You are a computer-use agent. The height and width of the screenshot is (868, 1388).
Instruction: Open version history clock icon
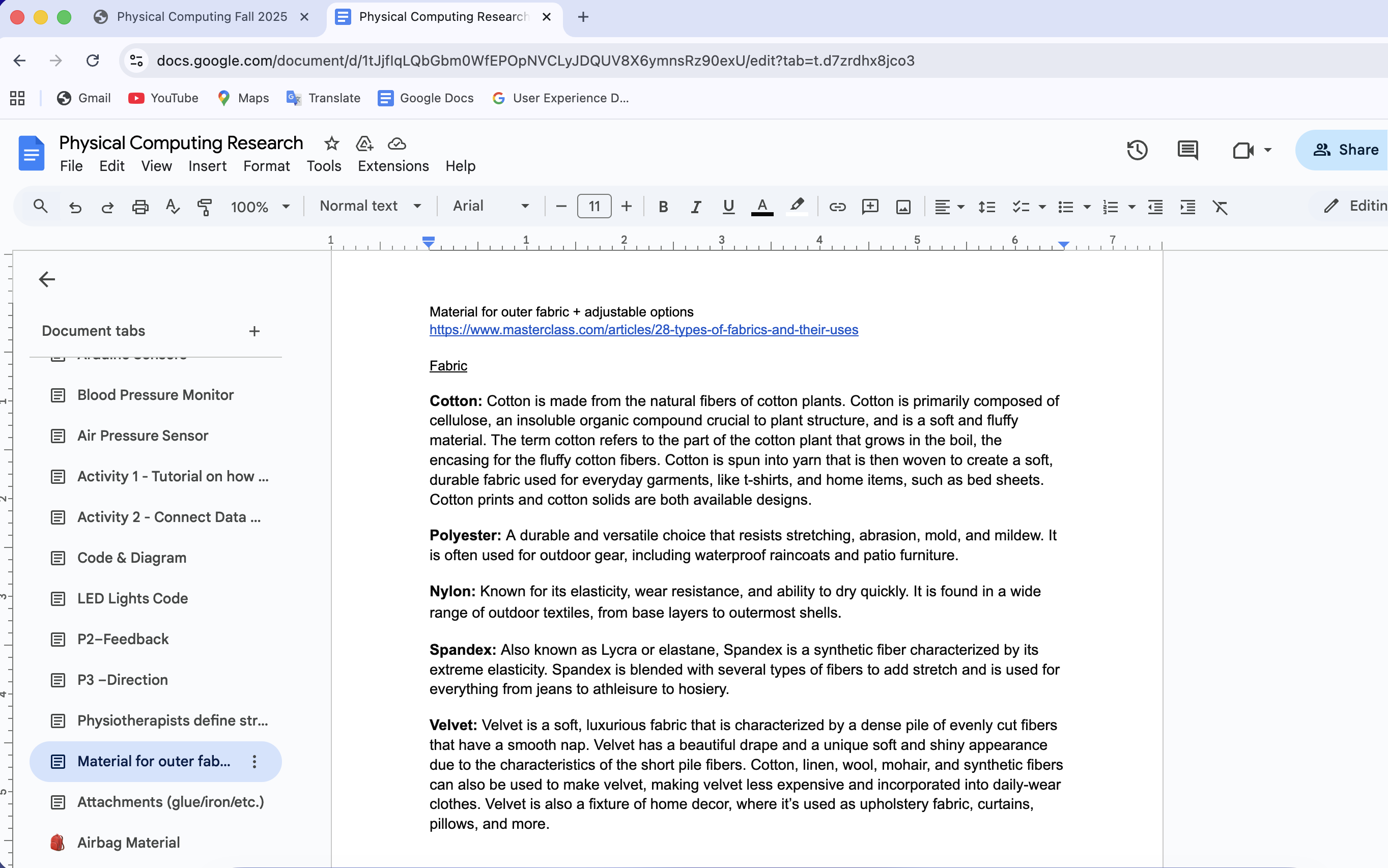coord(1137,150)
